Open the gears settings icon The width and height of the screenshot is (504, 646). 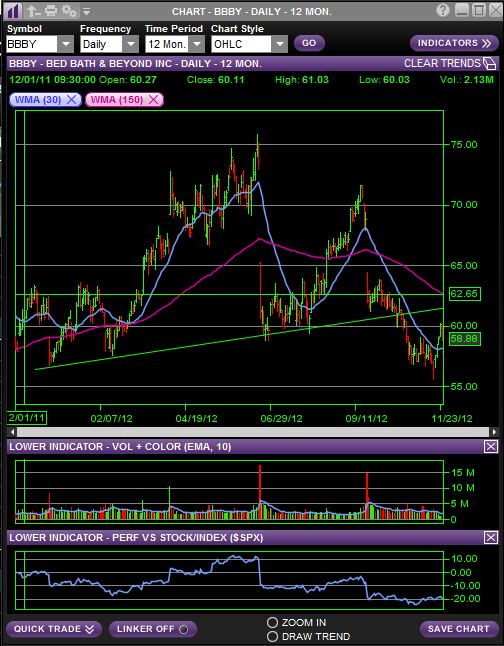tap(69, 11)
